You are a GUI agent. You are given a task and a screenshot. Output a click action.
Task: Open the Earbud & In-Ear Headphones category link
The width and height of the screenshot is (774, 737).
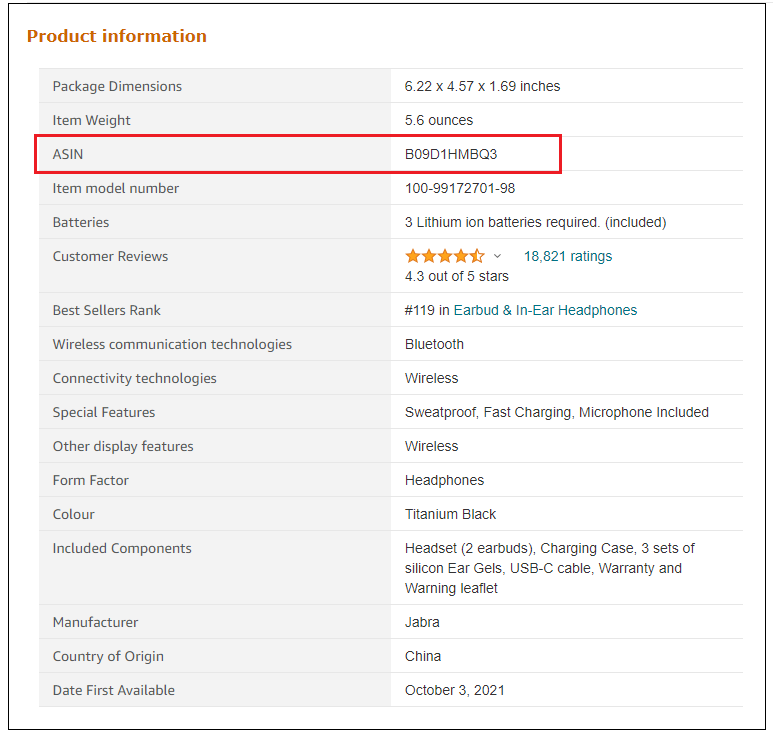(x=545, y=310)
